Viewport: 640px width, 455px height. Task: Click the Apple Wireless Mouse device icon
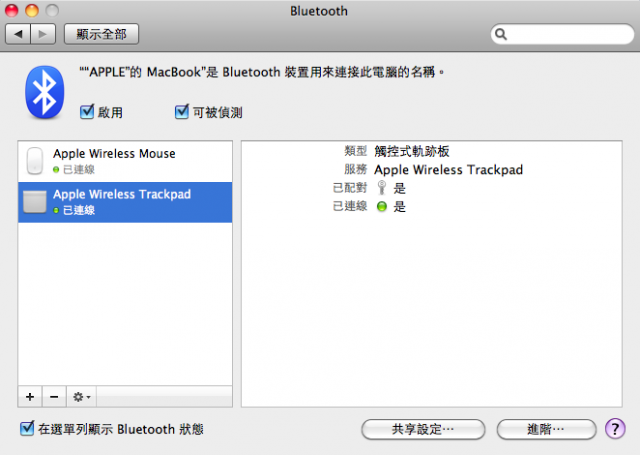(x=35, y=161)
